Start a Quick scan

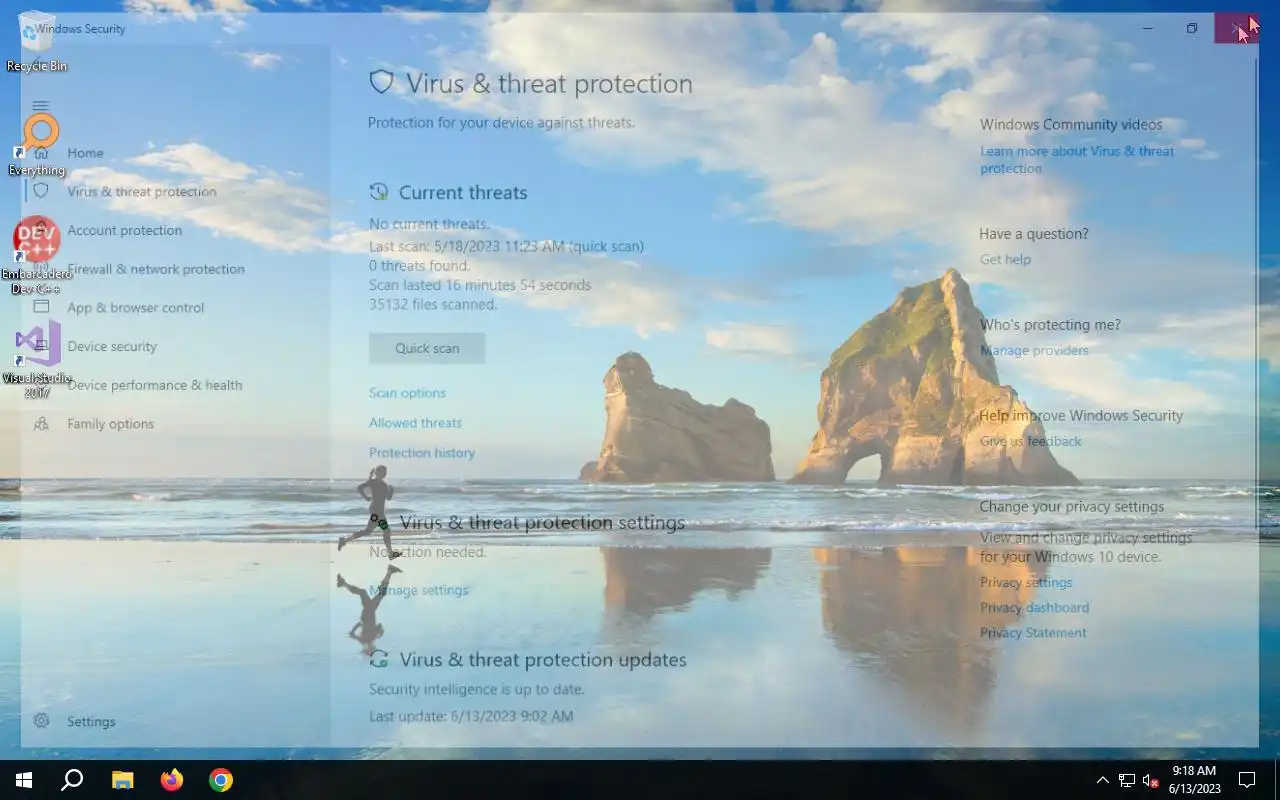click(x=427, y=348)
